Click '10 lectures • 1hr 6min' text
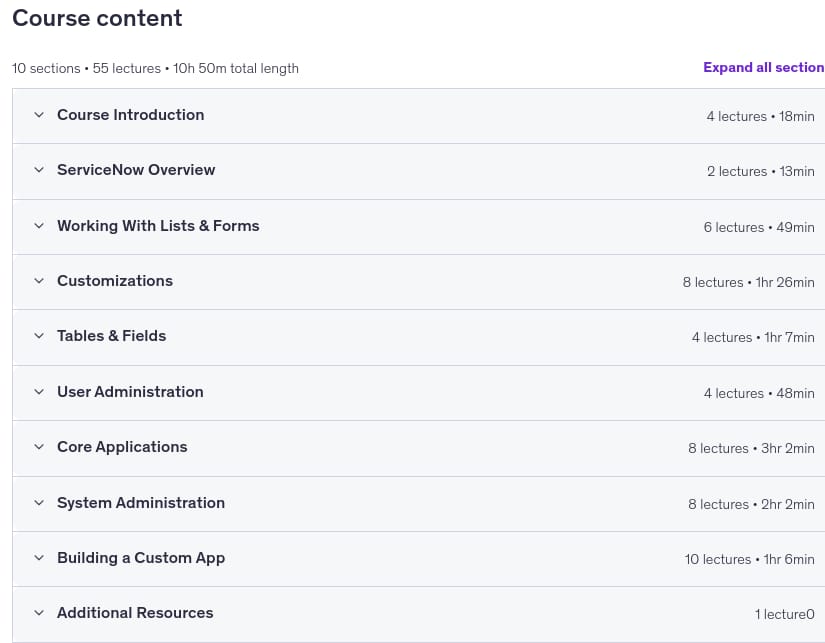This screenshot has height=643, width=825. pyautogui.click(x=749, y=559)
